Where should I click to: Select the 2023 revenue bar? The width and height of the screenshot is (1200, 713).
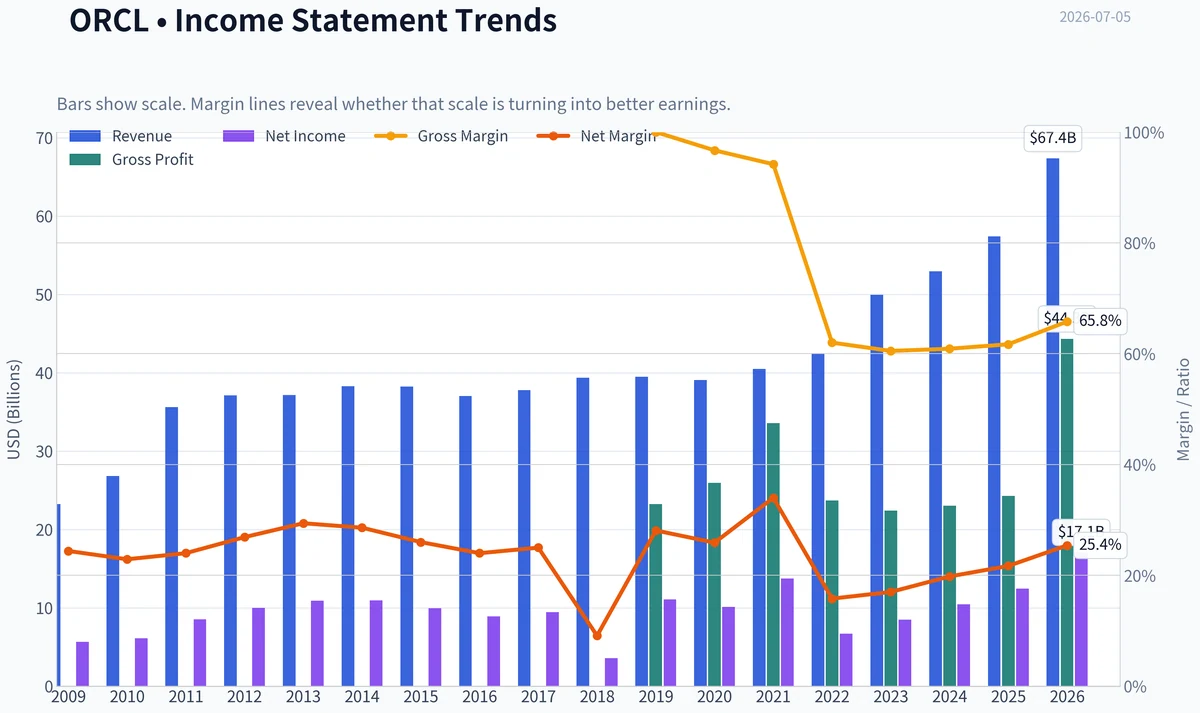point(877,490)
